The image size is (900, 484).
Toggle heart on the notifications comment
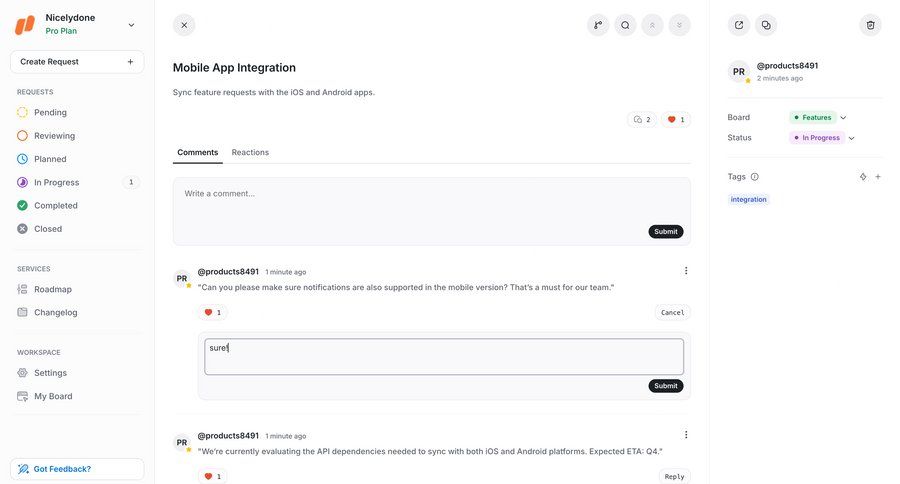coord(212,312)
